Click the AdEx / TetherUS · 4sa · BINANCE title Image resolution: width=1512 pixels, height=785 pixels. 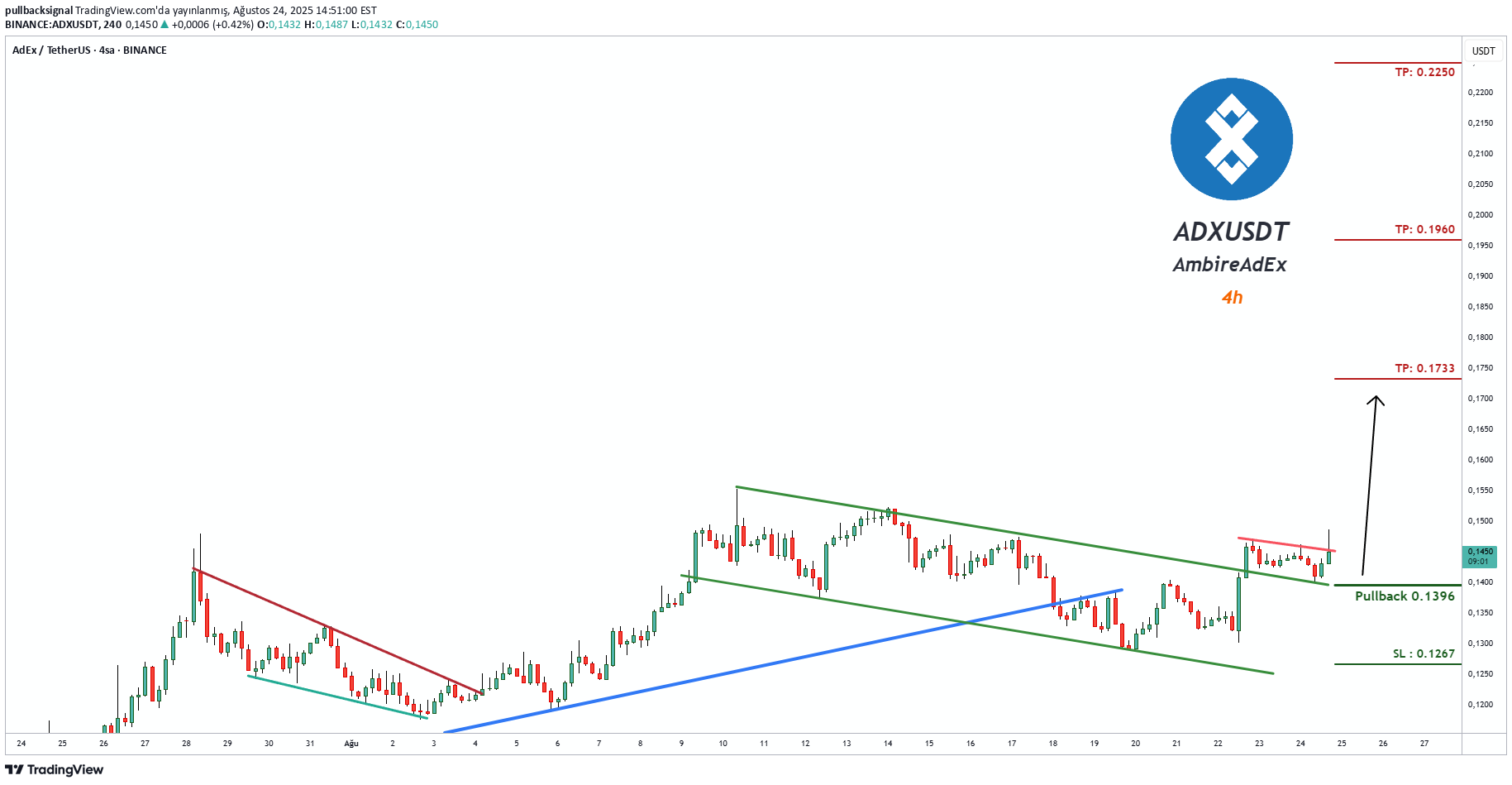89,50
